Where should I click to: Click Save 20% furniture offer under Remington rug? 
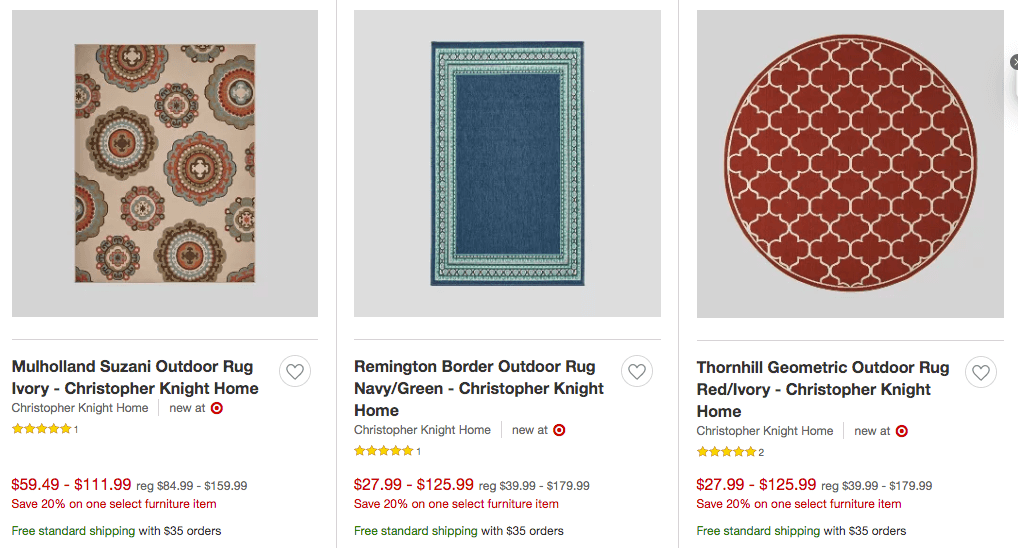[456, 504]
